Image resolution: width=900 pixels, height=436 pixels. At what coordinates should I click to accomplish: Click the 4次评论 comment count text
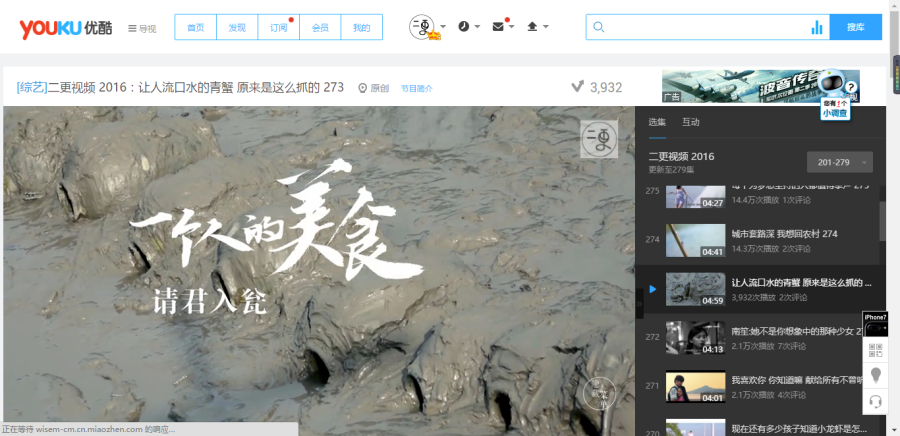(793, 395)
